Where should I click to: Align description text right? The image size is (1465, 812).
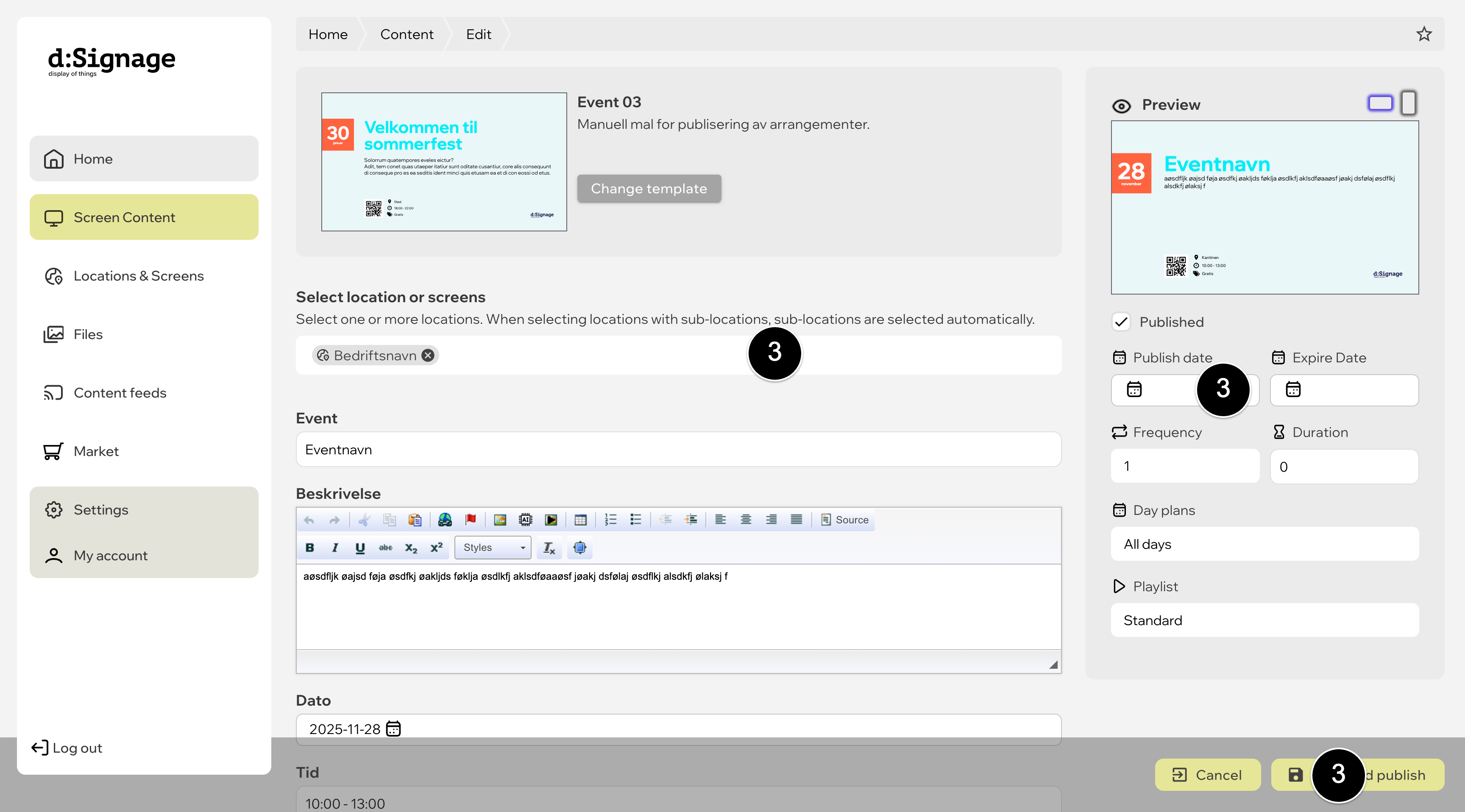(x=771, y=520)
